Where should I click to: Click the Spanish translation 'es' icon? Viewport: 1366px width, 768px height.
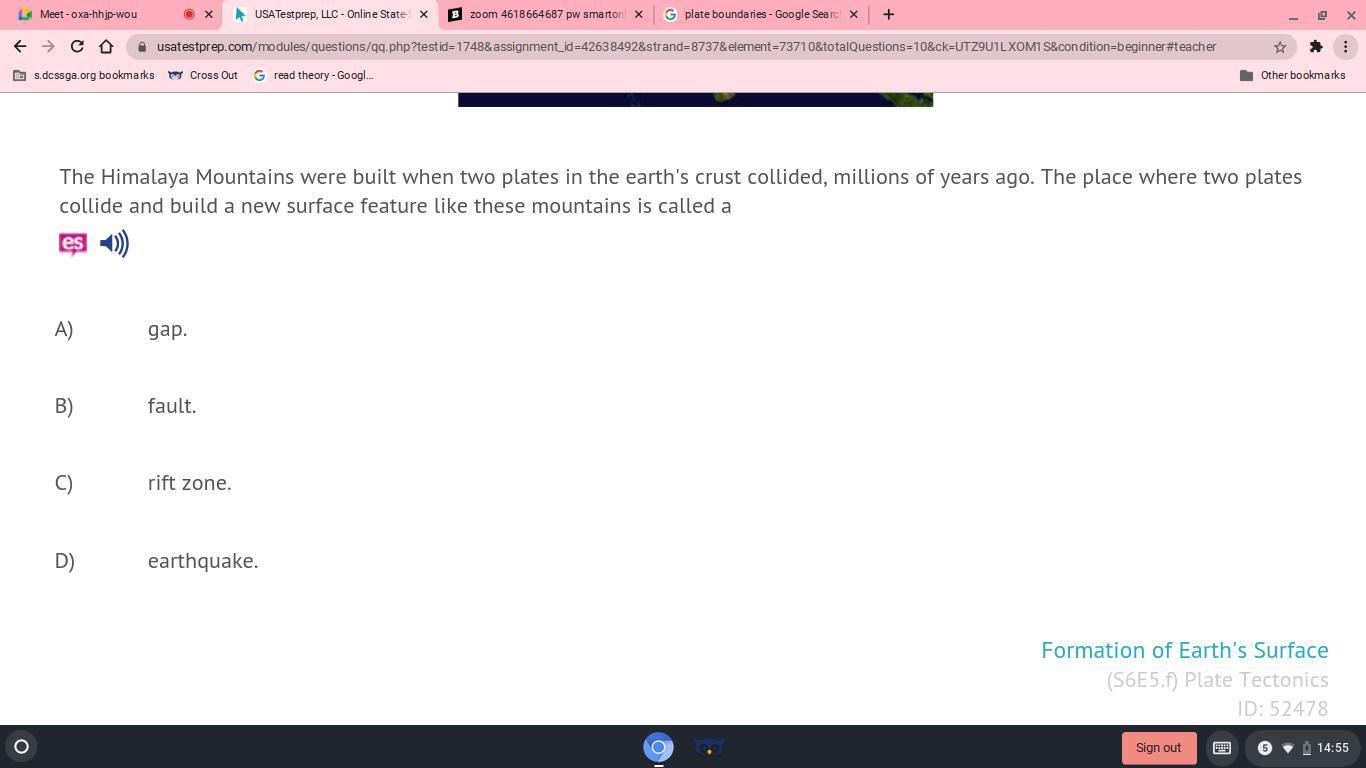73,244
